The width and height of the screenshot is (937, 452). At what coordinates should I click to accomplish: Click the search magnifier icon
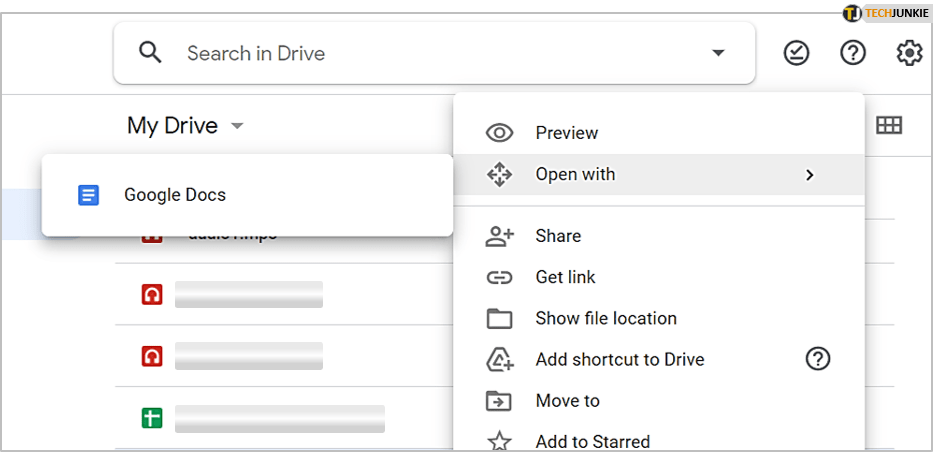tap(151, 53)
